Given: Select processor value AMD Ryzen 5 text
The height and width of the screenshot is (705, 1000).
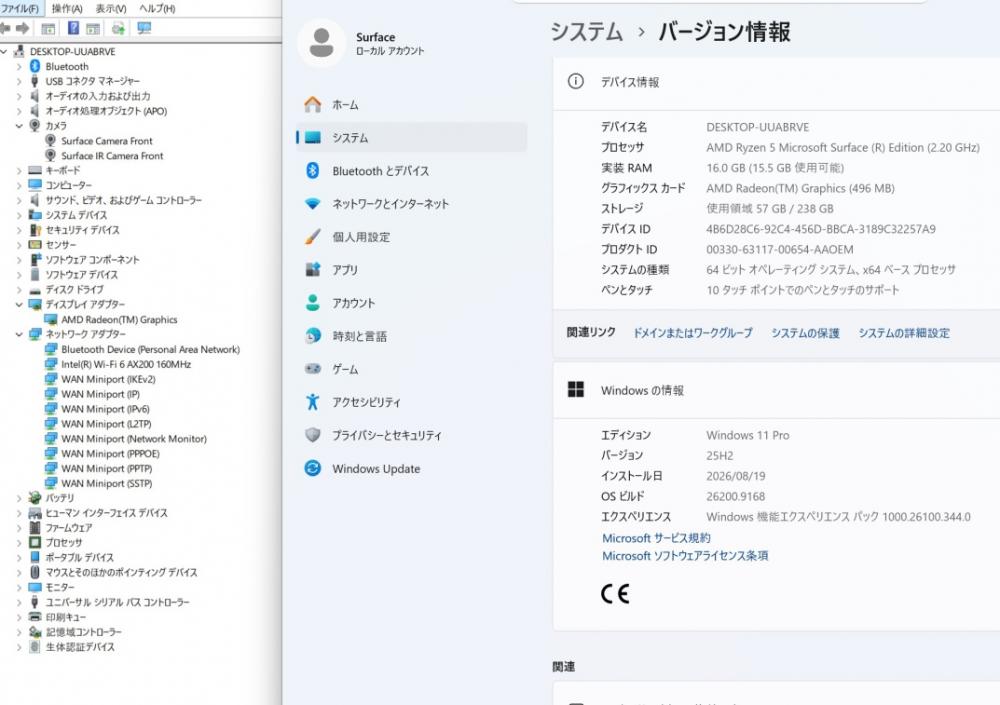Looking at the screenshot, I should point(842,147).
